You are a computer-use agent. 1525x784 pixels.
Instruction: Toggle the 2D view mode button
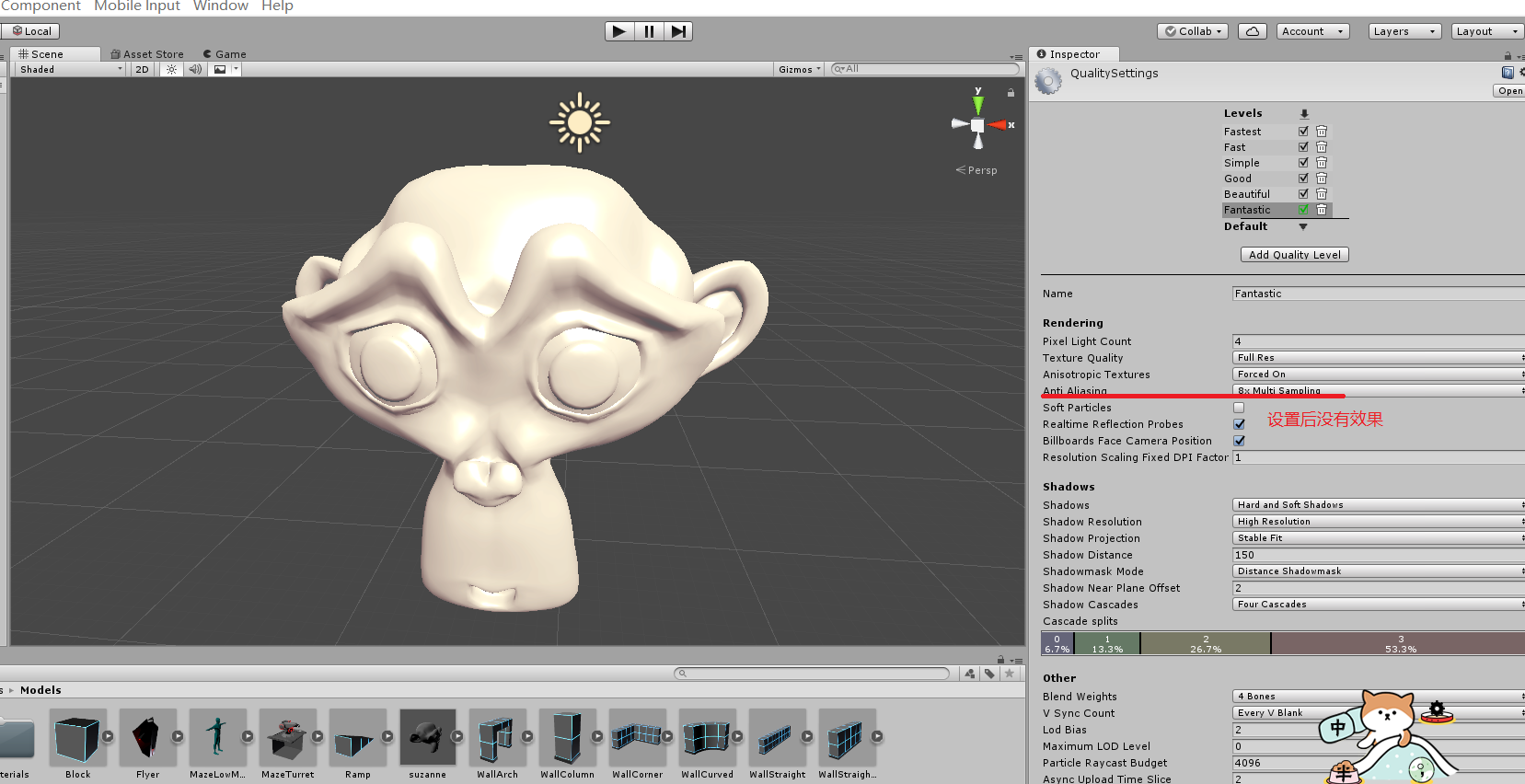142,69
